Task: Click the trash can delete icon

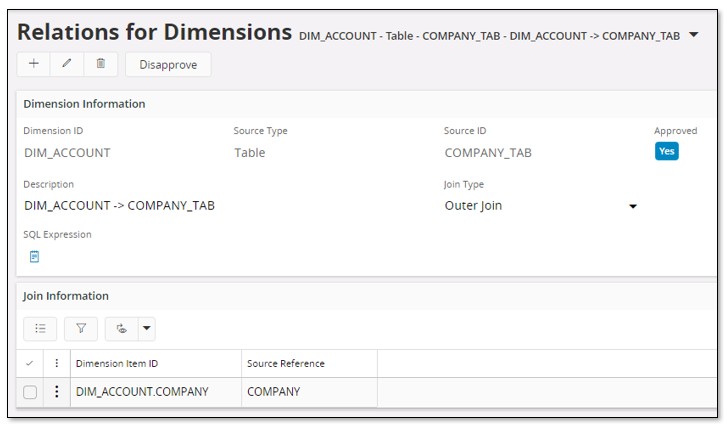Action: [101, 64]
